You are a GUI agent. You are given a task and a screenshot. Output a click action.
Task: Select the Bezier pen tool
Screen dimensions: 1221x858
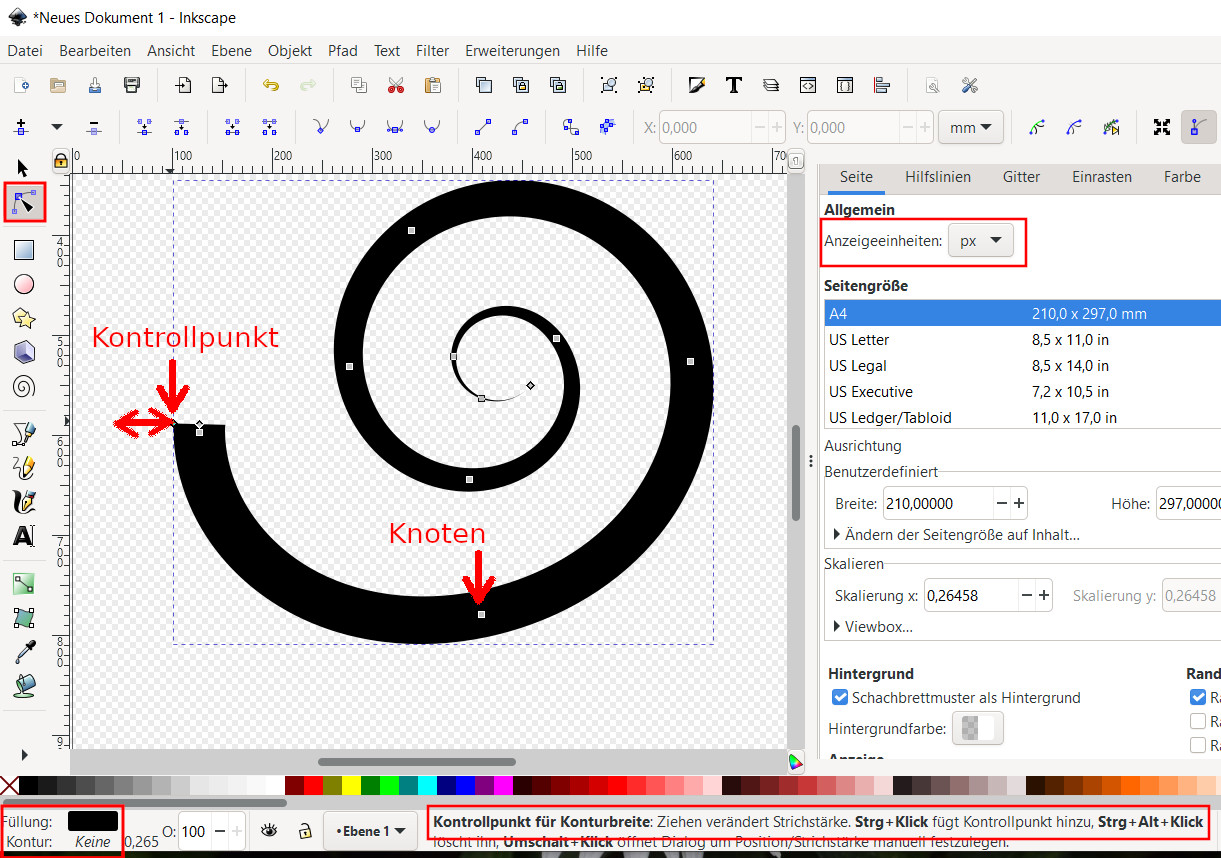(24, 433)
